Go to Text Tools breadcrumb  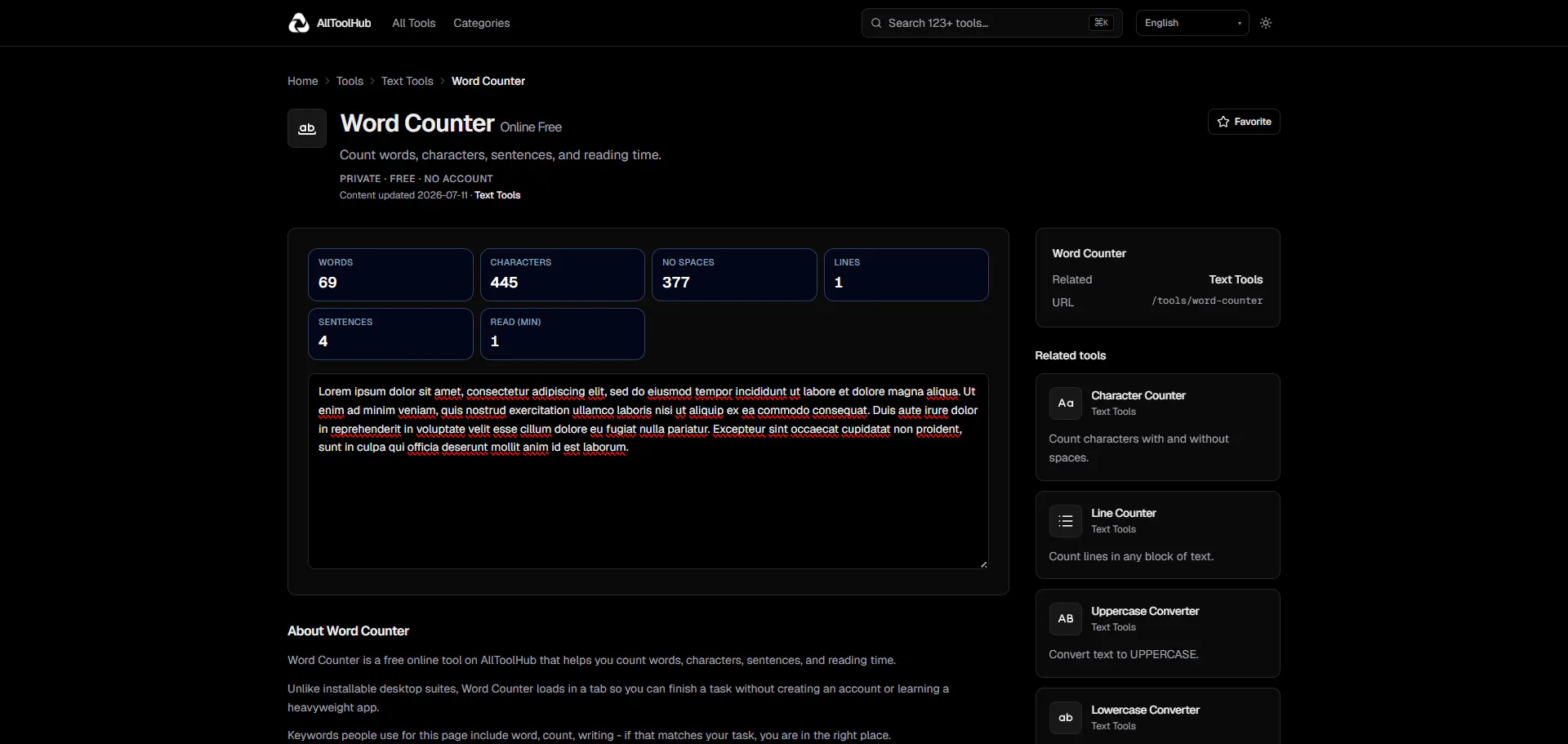point(408,81)
